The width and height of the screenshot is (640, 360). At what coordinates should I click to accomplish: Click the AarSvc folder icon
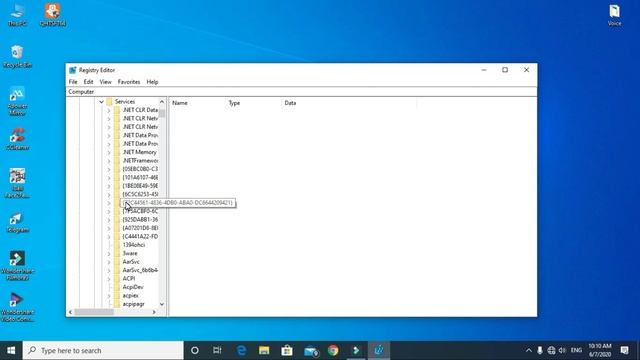(117, 262)
